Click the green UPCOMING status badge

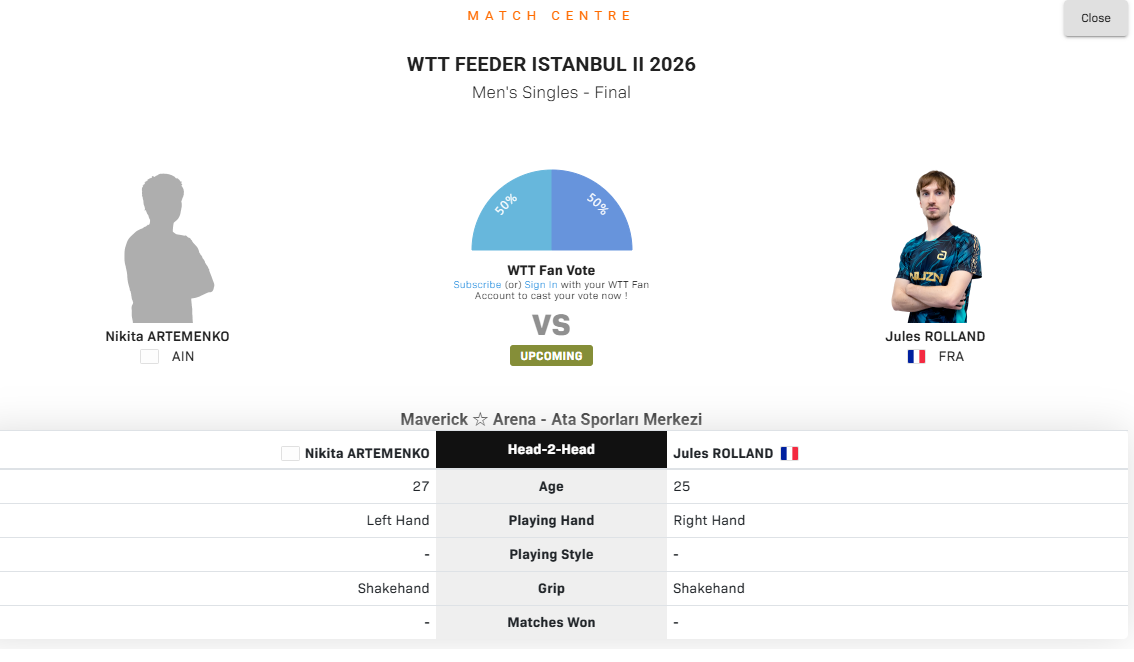(x=551, y=356)
